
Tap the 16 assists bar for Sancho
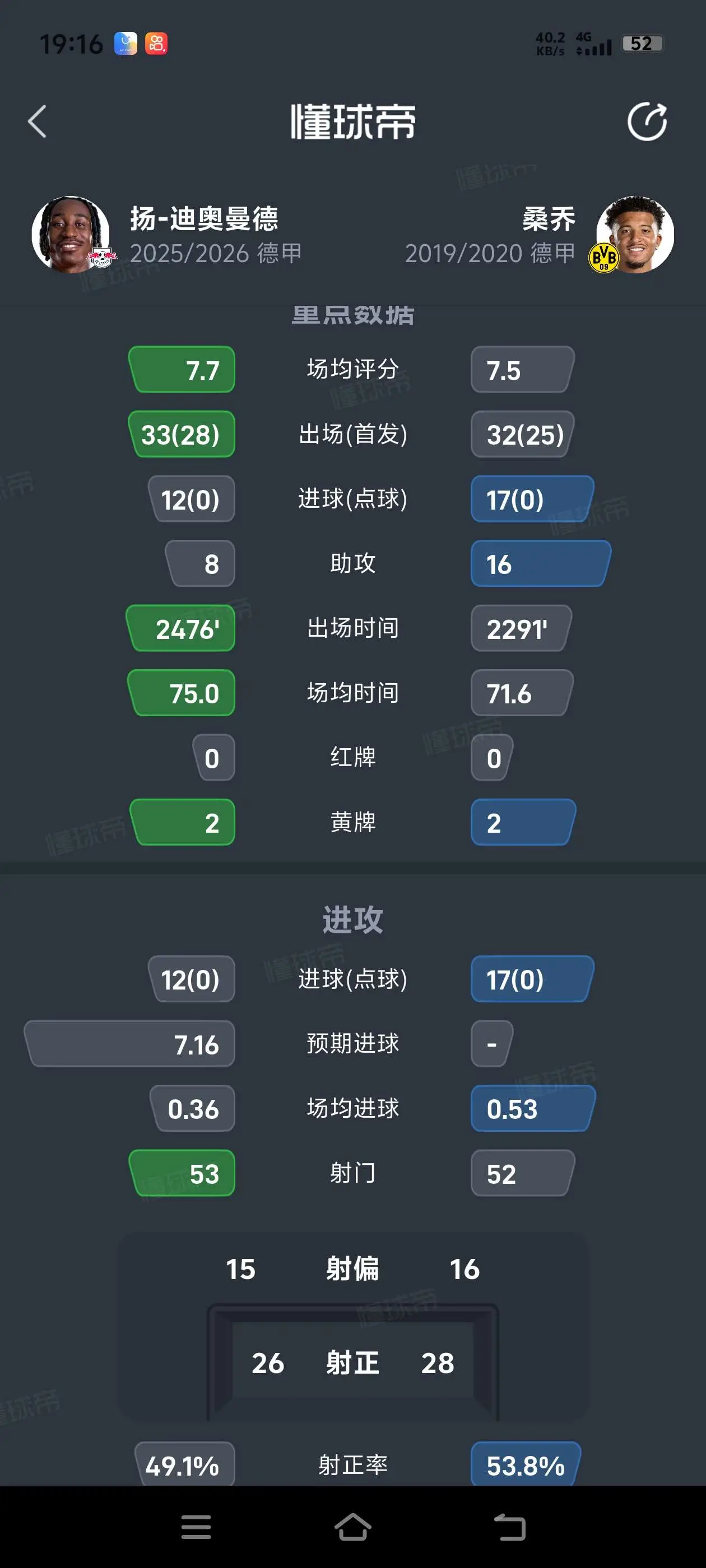tap(541, 564)
